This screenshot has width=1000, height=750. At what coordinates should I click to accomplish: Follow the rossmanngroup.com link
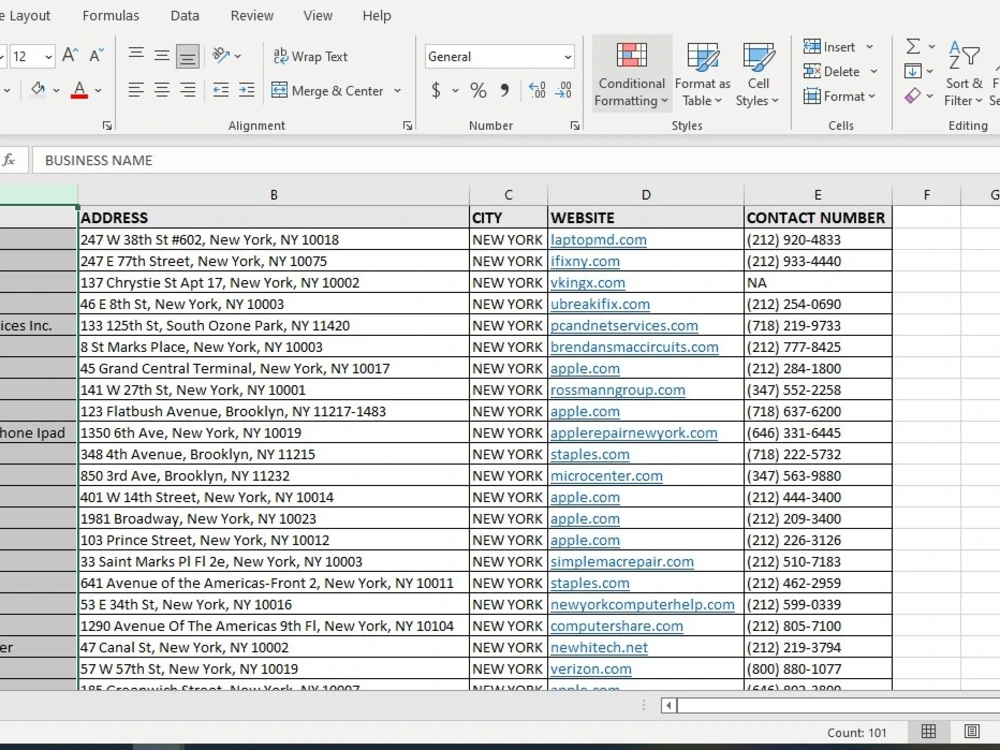[618, 390]
